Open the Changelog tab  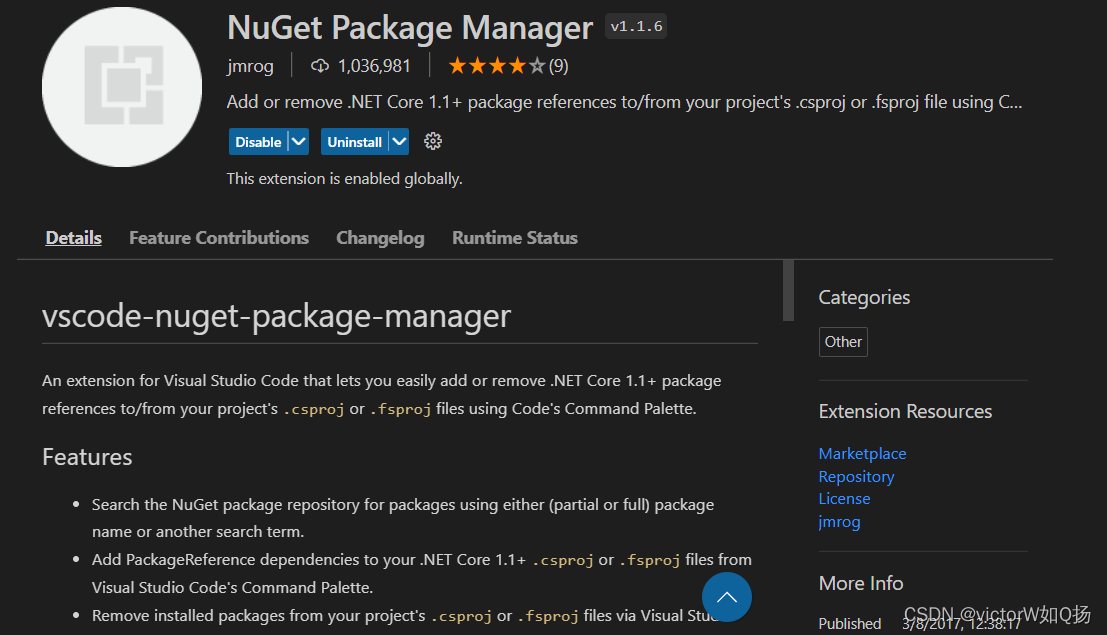381,238
